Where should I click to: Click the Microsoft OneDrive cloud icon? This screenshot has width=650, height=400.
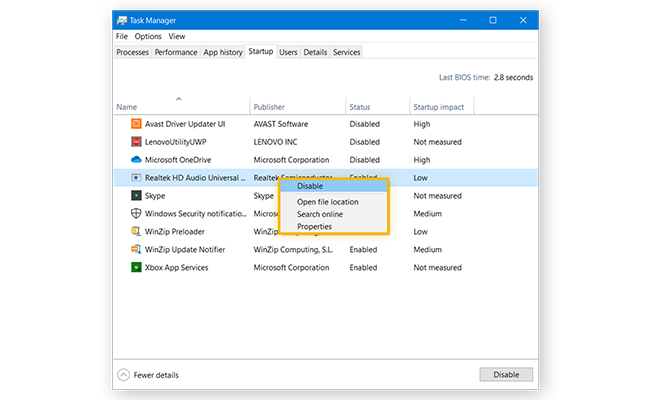[x=136, y=160]
